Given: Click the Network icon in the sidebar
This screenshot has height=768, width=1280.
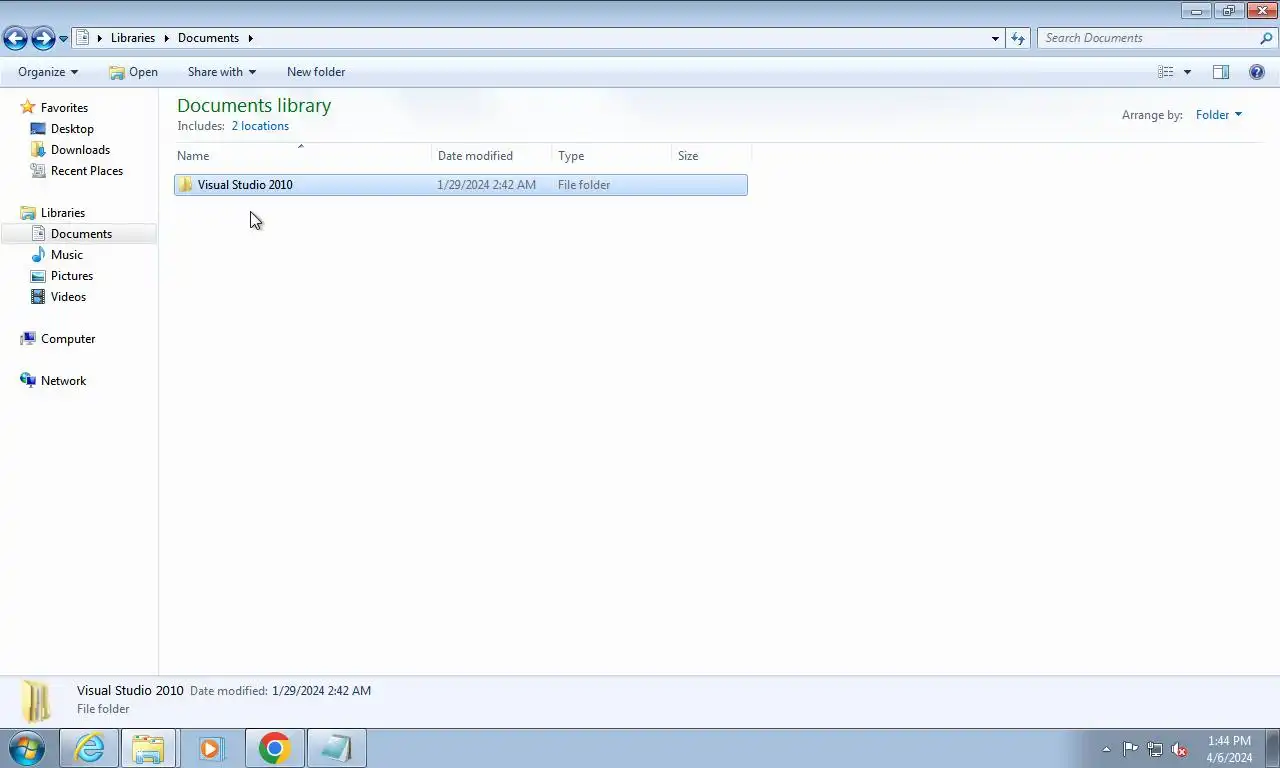Looking at the screenshot, I should [x=28, y=380].
